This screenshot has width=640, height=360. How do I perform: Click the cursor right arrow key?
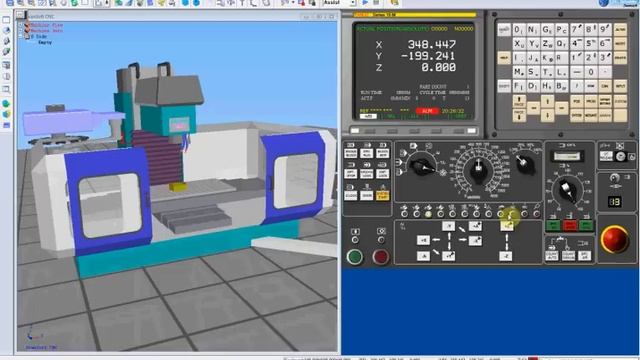(562, 108)
